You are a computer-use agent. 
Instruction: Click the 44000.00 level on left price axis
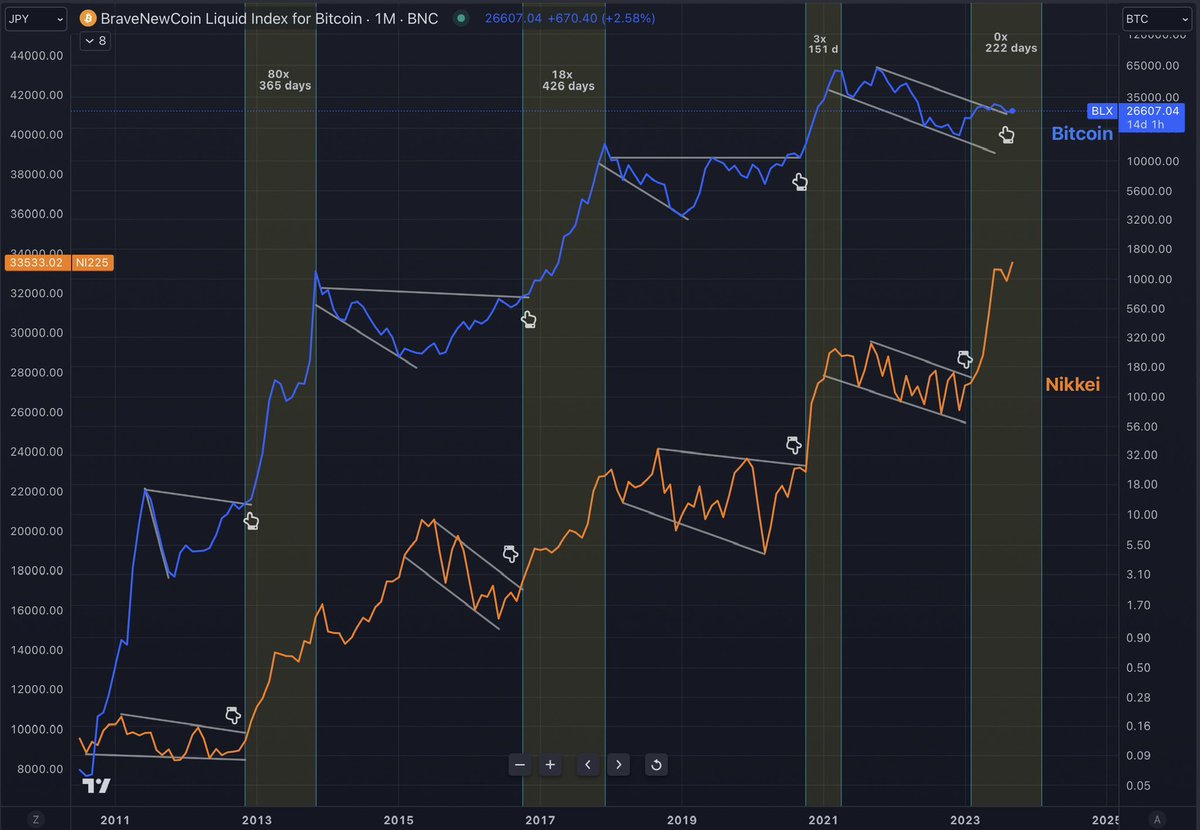click(35, 56)
